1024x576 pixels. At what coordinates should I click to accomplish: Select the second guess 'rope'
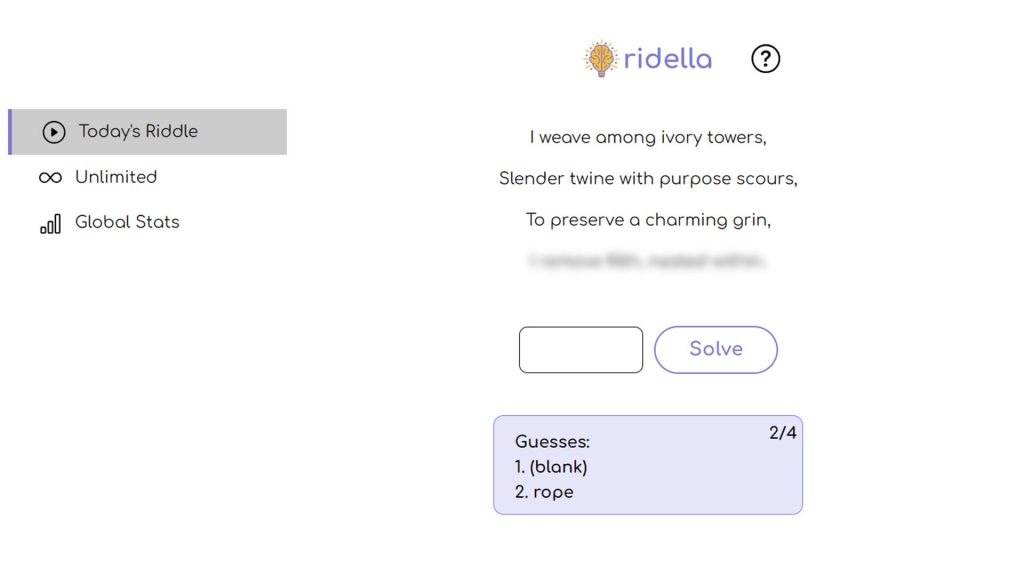[x=544, y=492]
